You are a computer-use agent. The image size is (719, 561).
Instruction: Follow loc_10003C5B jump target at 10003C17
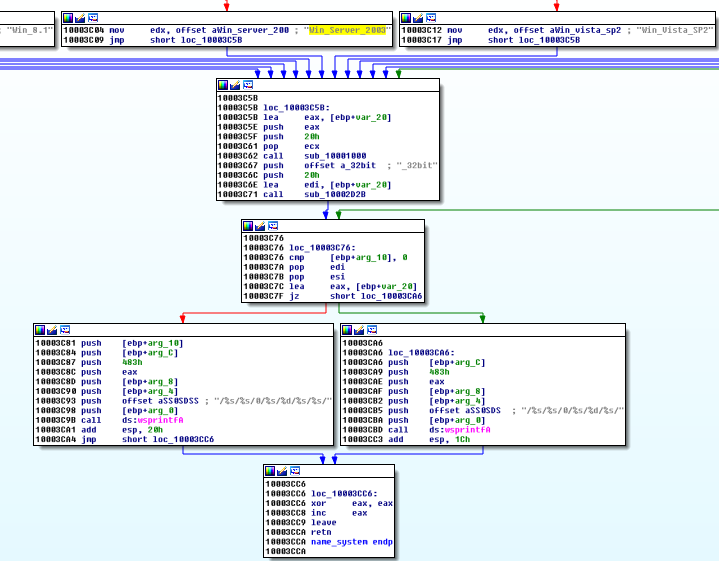549,40
